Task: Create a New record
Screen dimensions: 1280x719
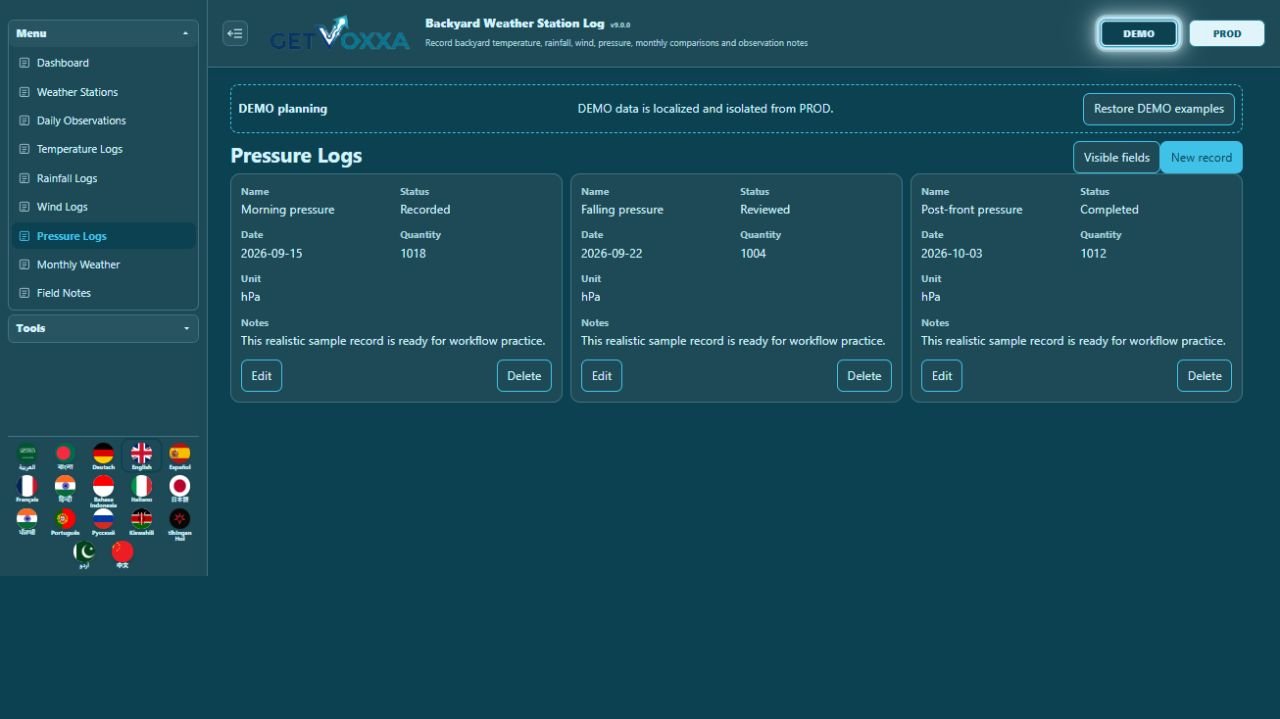Action: tap(1201, 157)
